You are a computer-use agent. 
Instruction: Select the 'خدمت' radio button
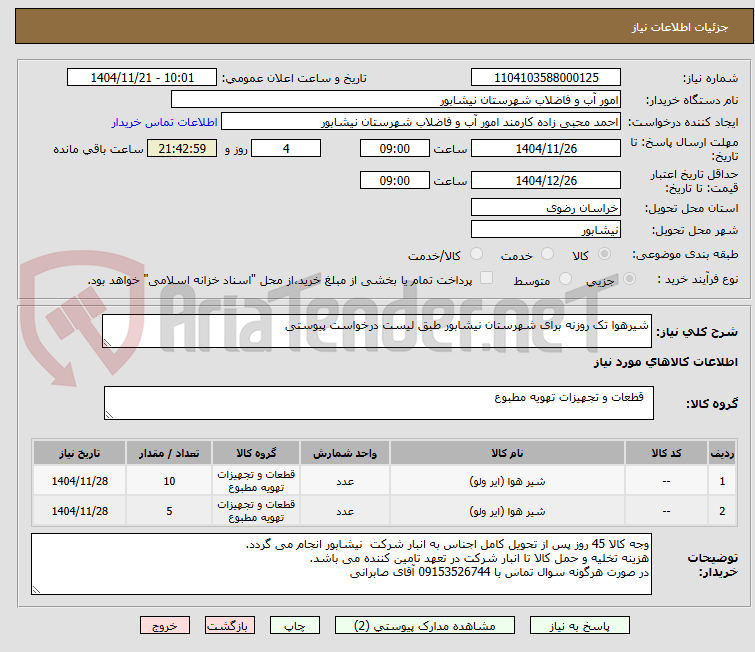pos(547,254)
